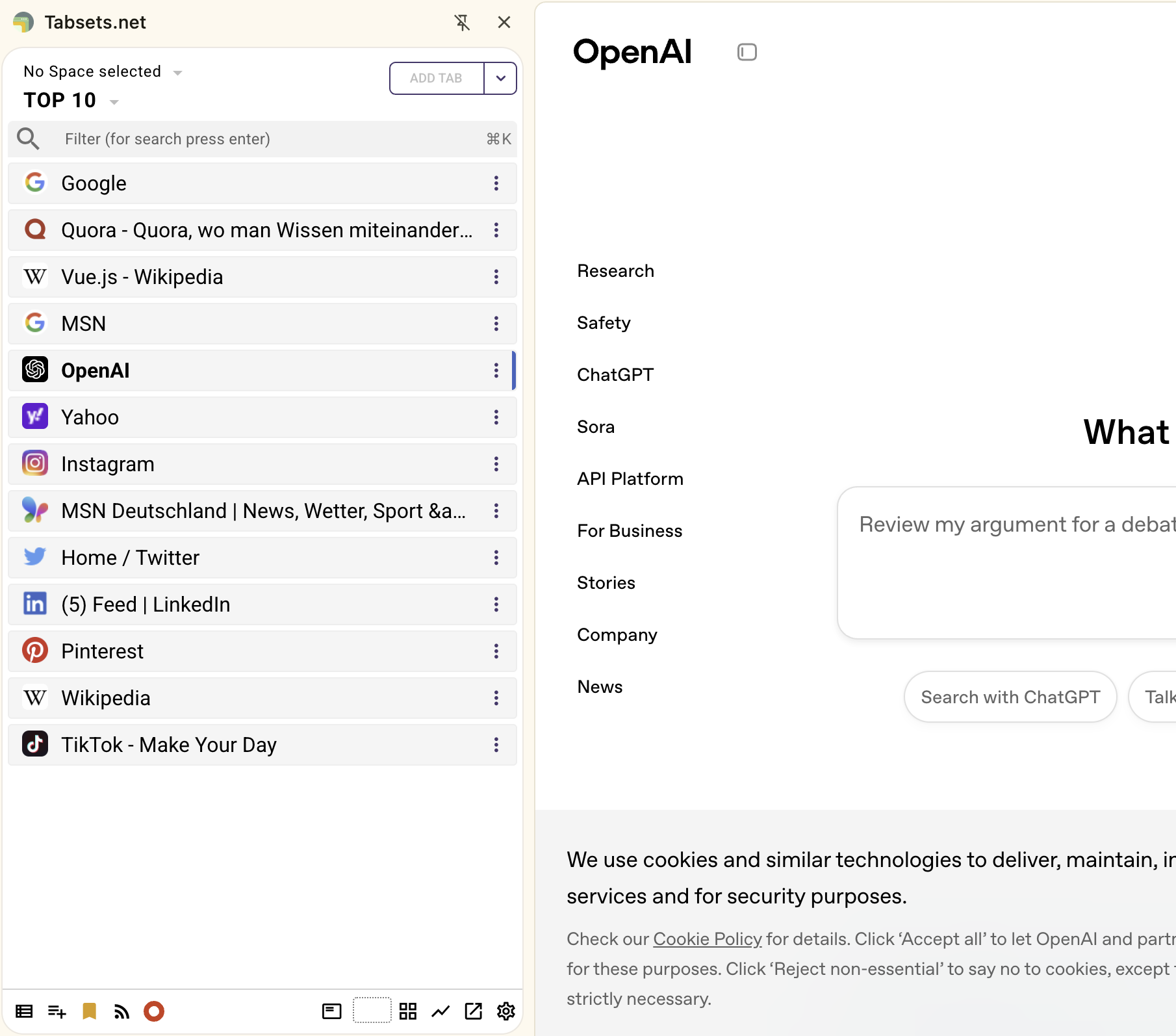Open the Vue.js - Wikipedia entry
The height and width of the screenshot is (1036, 1176).
262,277
